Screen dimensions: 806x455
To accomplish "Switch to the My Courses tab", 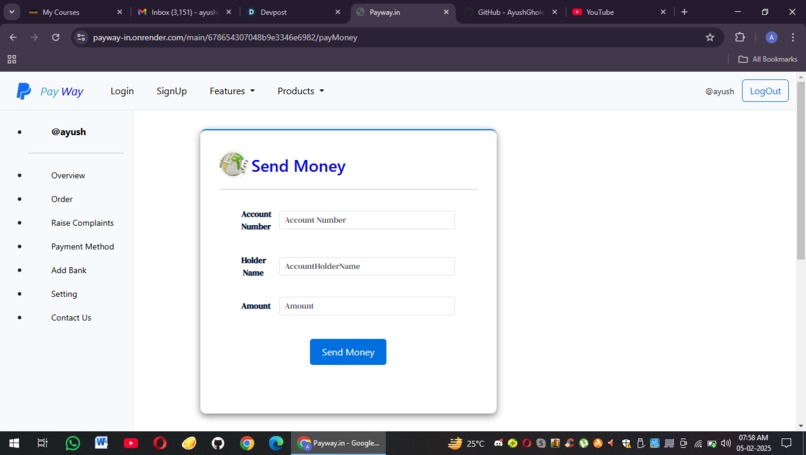I will click(x=75, y=12).
